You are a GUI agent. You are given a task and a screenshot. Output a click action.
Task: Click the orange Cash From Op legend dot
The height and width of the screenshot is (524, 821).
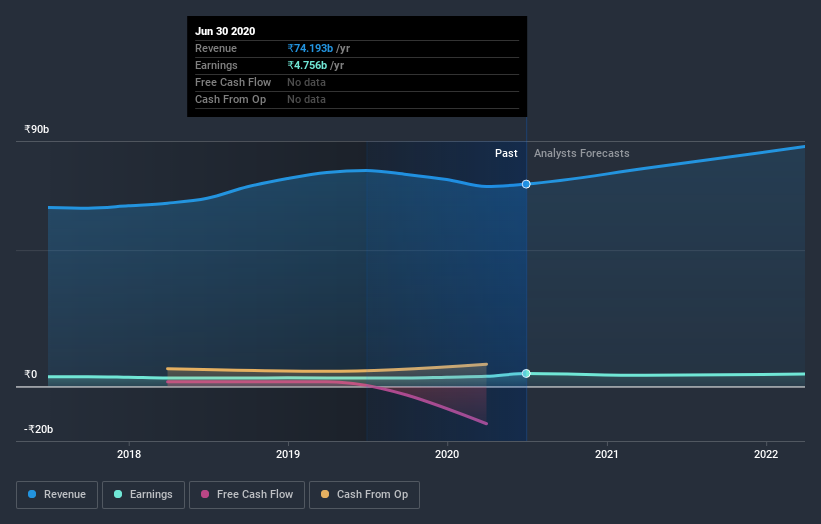[325, 494]
